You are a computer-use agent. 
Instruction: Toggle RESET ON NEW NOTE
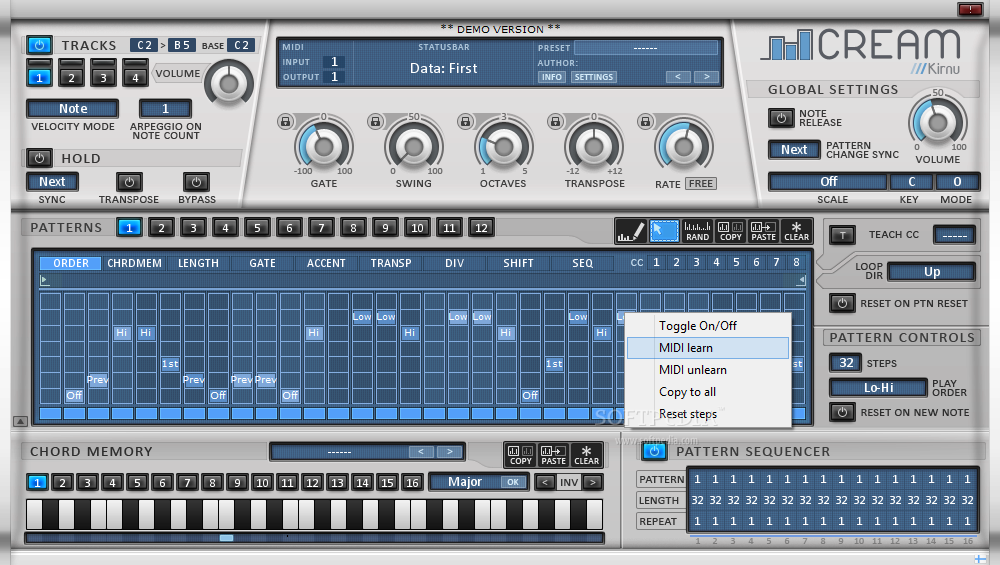842,412
